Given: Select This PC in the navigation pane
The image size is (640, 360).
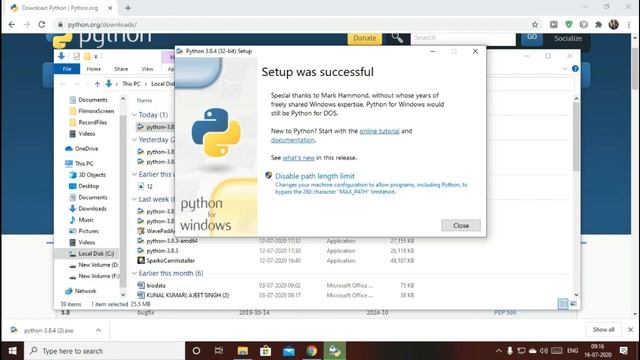Looking at the screenshot, I should (x=84, y=163).
